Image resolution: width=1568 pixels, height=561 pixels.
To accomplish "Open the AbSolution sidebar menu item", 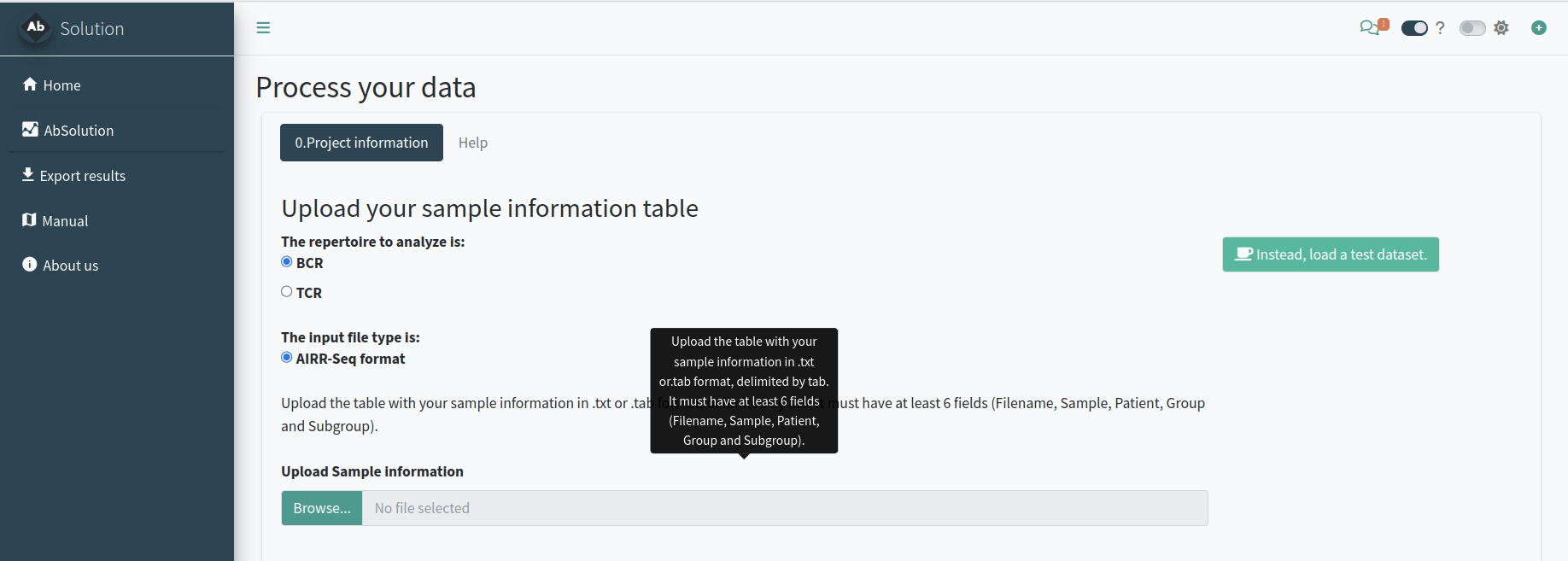I will (x=79, y=131).
